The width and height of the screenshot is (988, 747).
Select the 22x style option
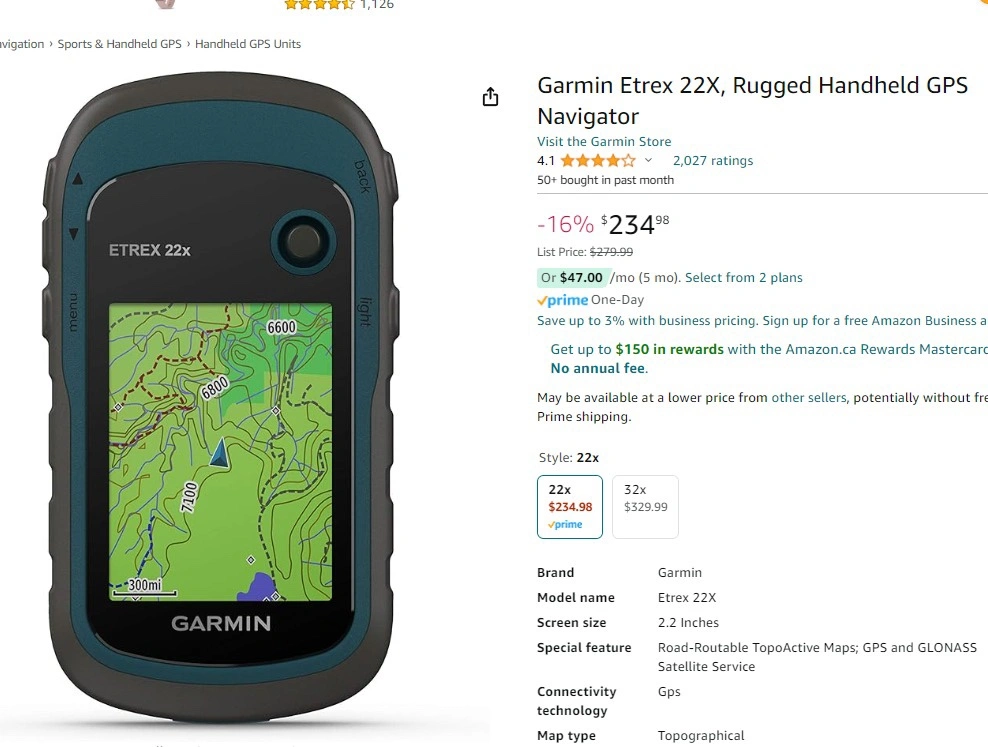point(570,506)
